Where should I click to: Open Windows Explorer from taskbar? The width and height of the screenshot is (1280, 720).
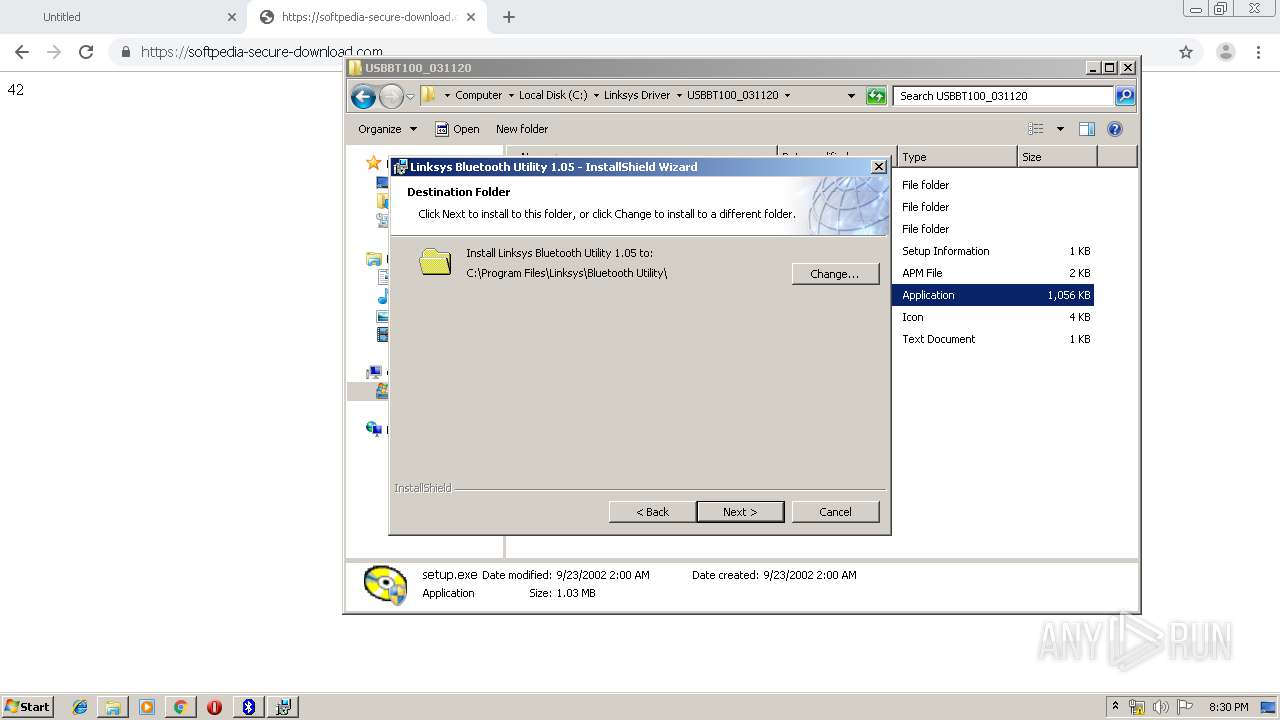[x=113, y=707]
